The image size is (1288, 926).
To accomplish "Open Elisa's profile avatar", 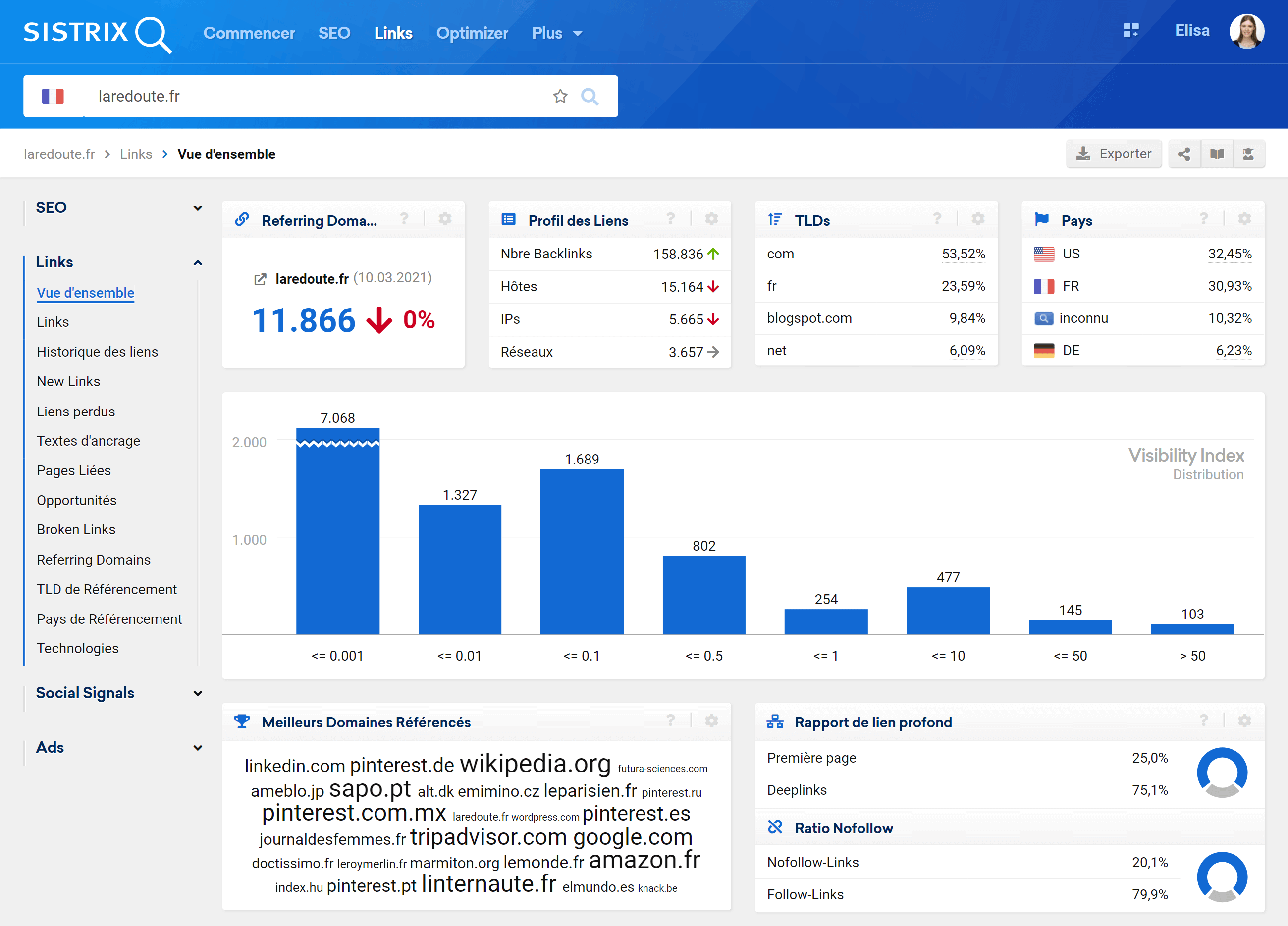I will 1246,31.
